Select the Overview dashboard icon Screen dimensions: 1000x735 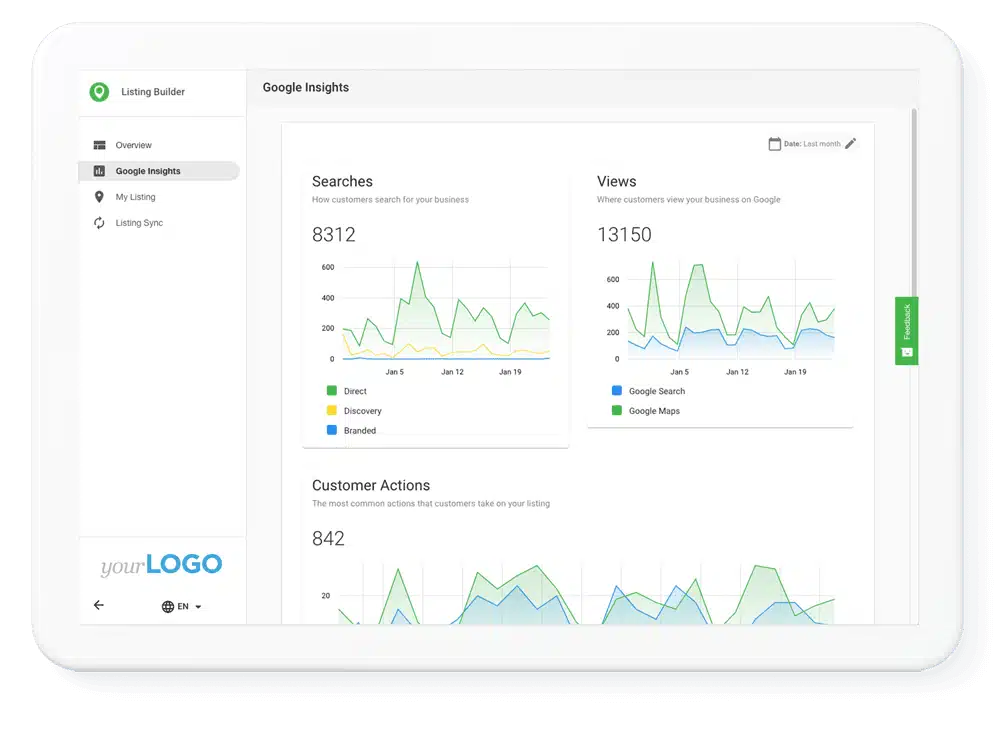(x=99, y=145)
